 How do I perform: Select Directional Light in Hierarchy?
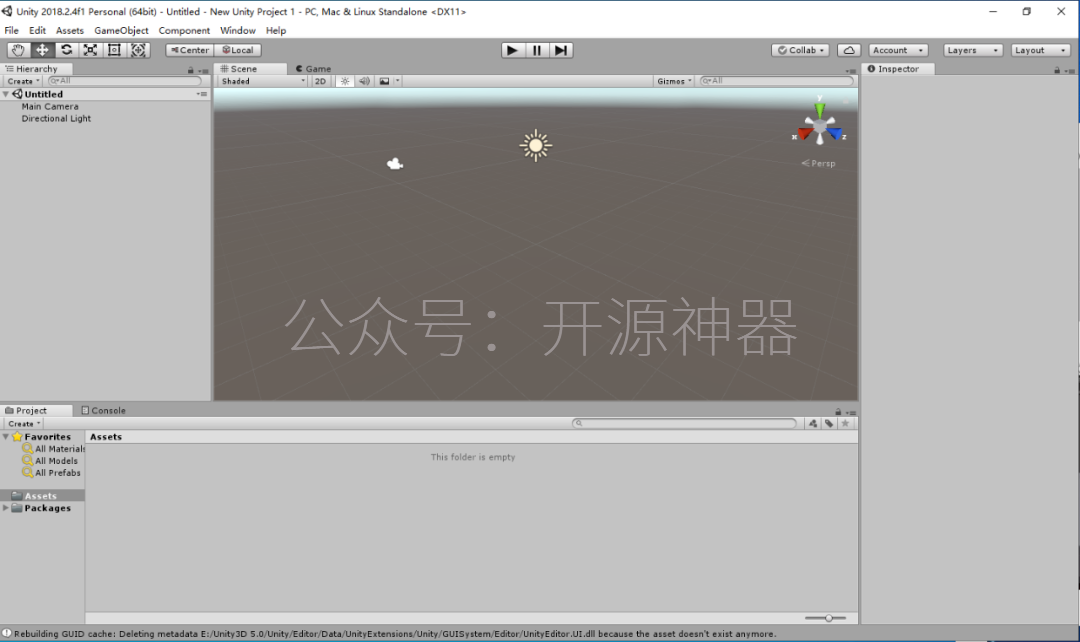tap(56, 118)
